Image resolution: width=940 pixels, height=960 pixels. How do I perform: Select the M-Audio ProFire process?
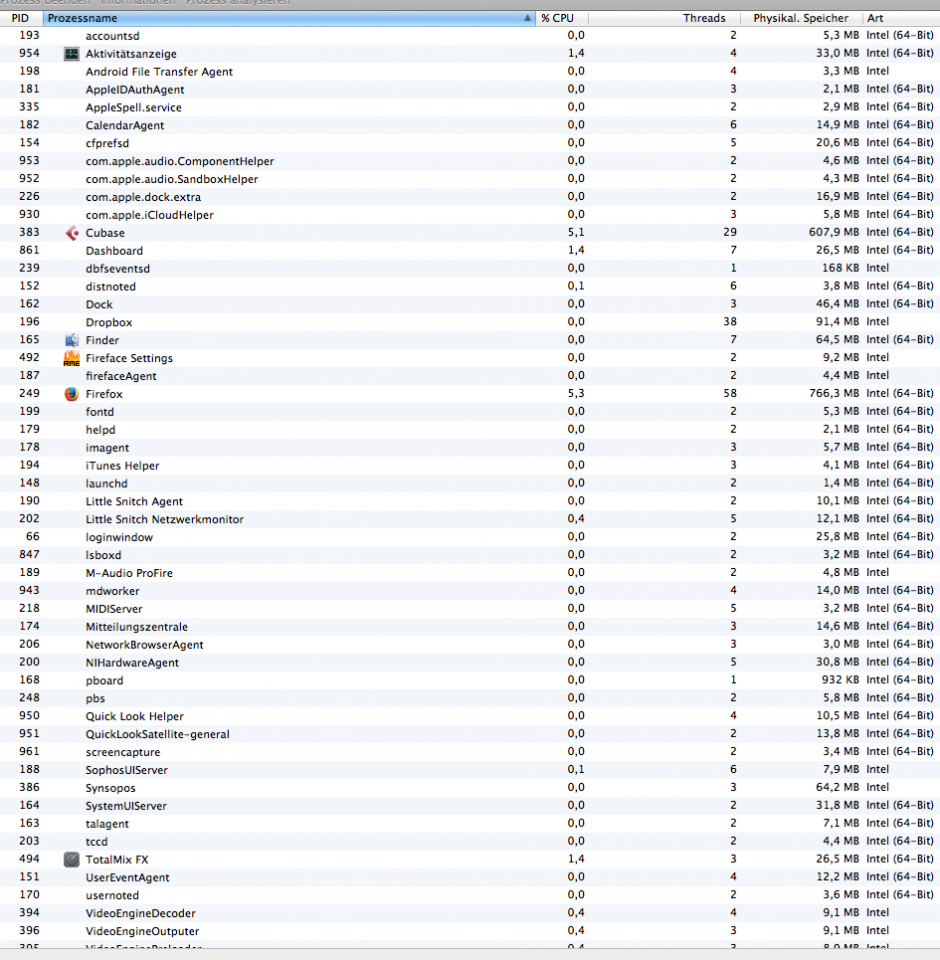point(129,573)
